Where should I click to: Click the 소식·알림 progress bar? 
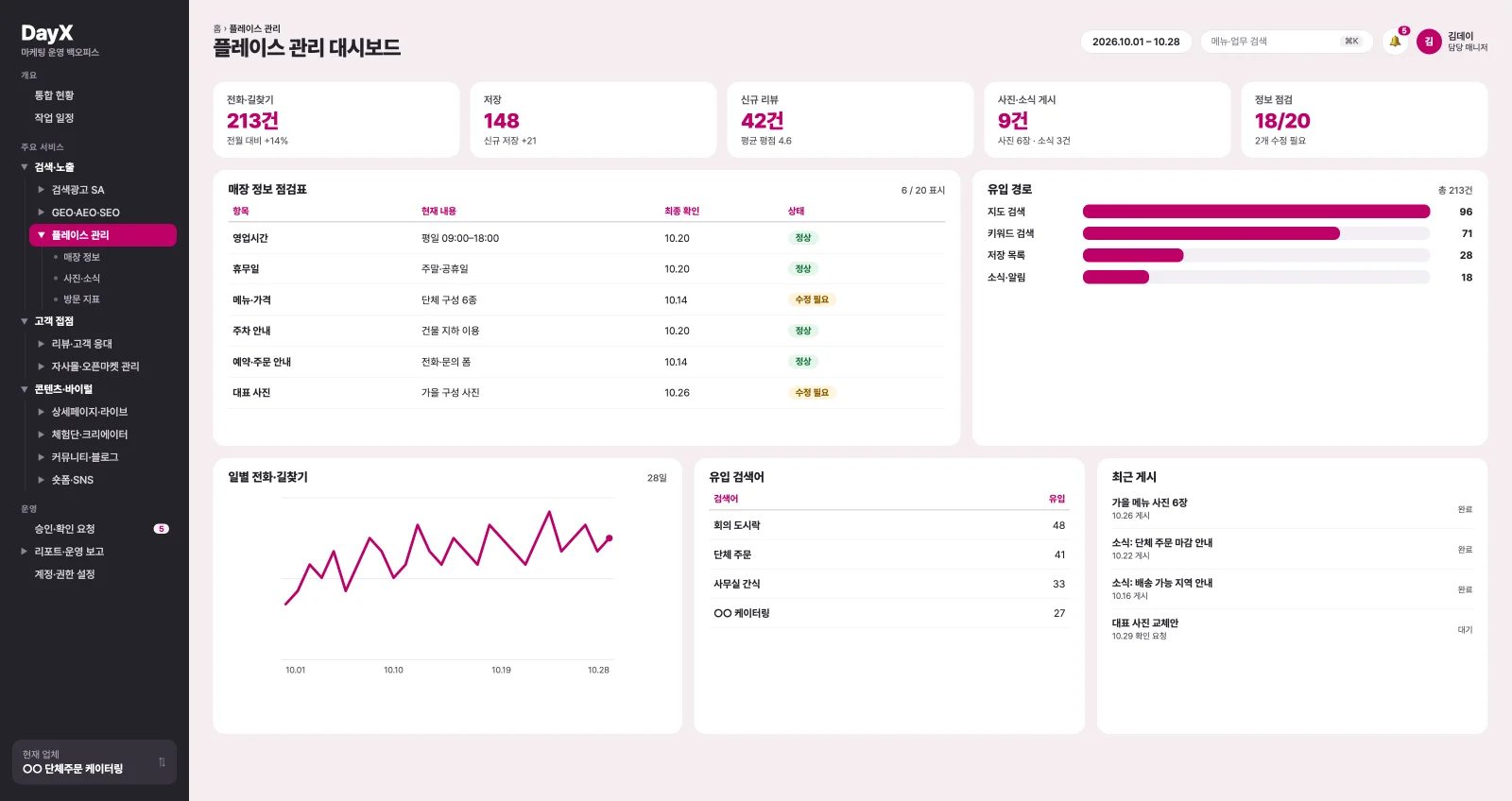[x=1256, y=278]
